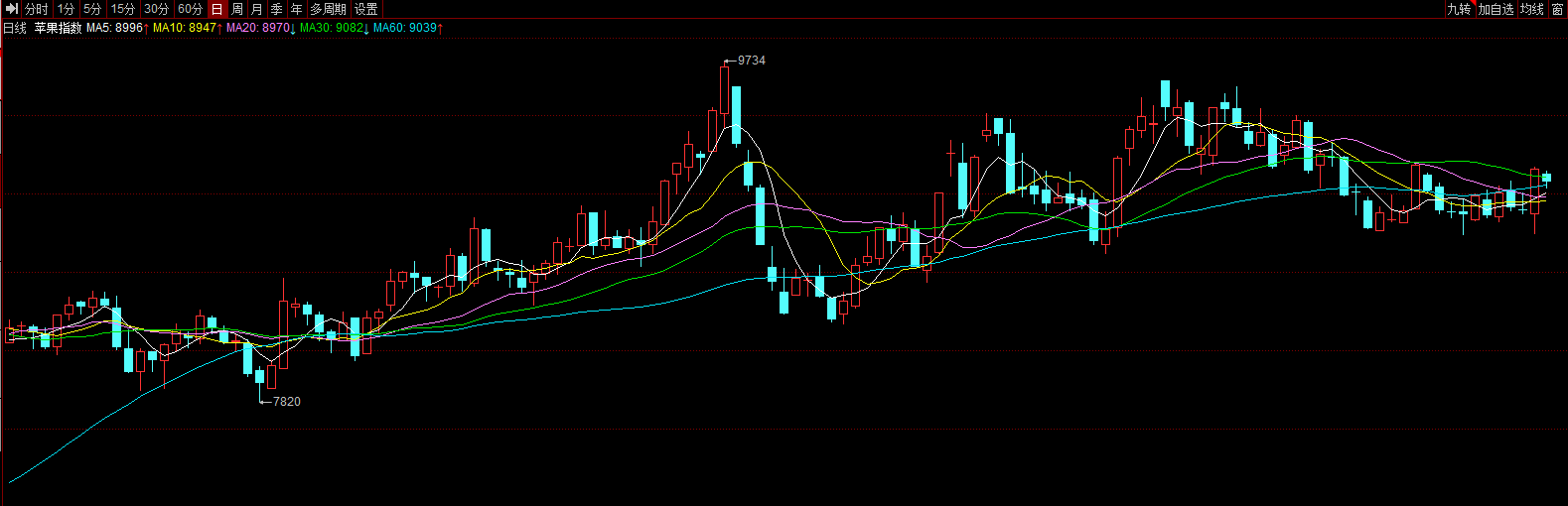Select the 1分 one-minute period
Image resolution: width=1568 pixels, height=506 pixels.
66,9
